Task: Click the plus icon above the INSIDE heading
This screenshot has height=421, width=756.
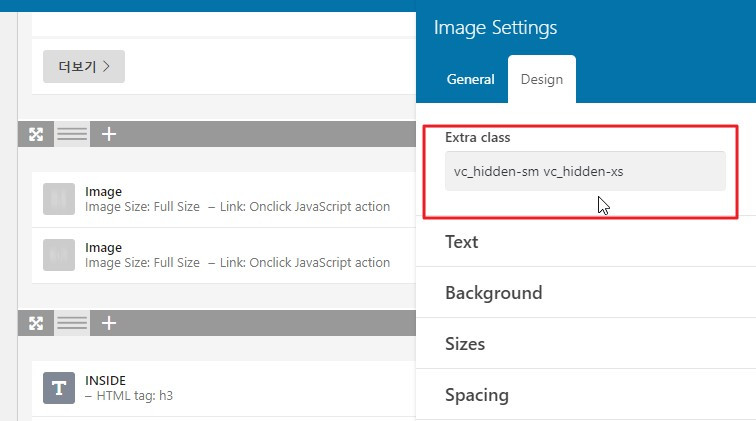Action: 109,323
